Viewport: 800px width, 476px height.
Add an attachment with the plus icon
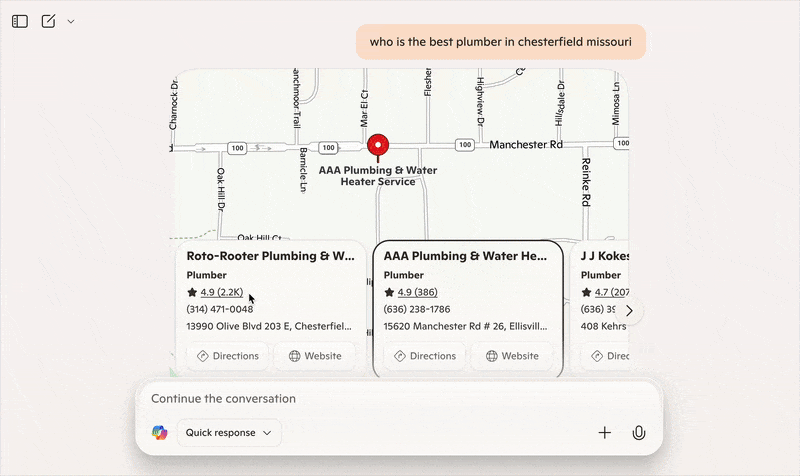(605, 433)
